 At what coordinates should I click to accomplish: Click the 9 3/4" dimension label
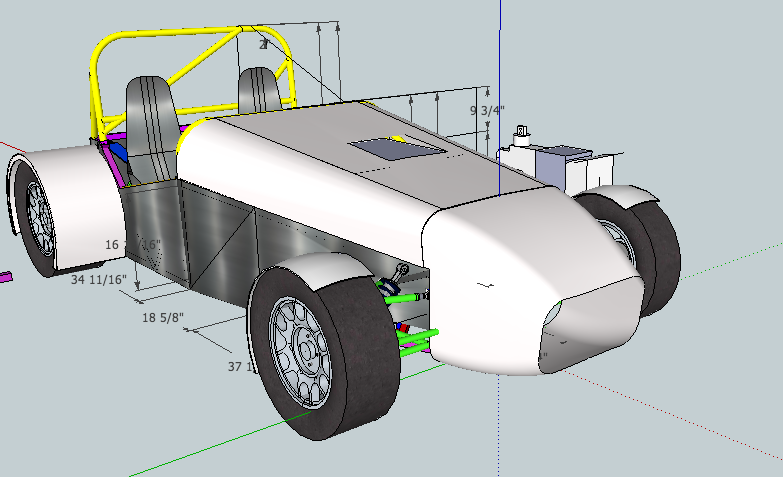click(487, 111)
